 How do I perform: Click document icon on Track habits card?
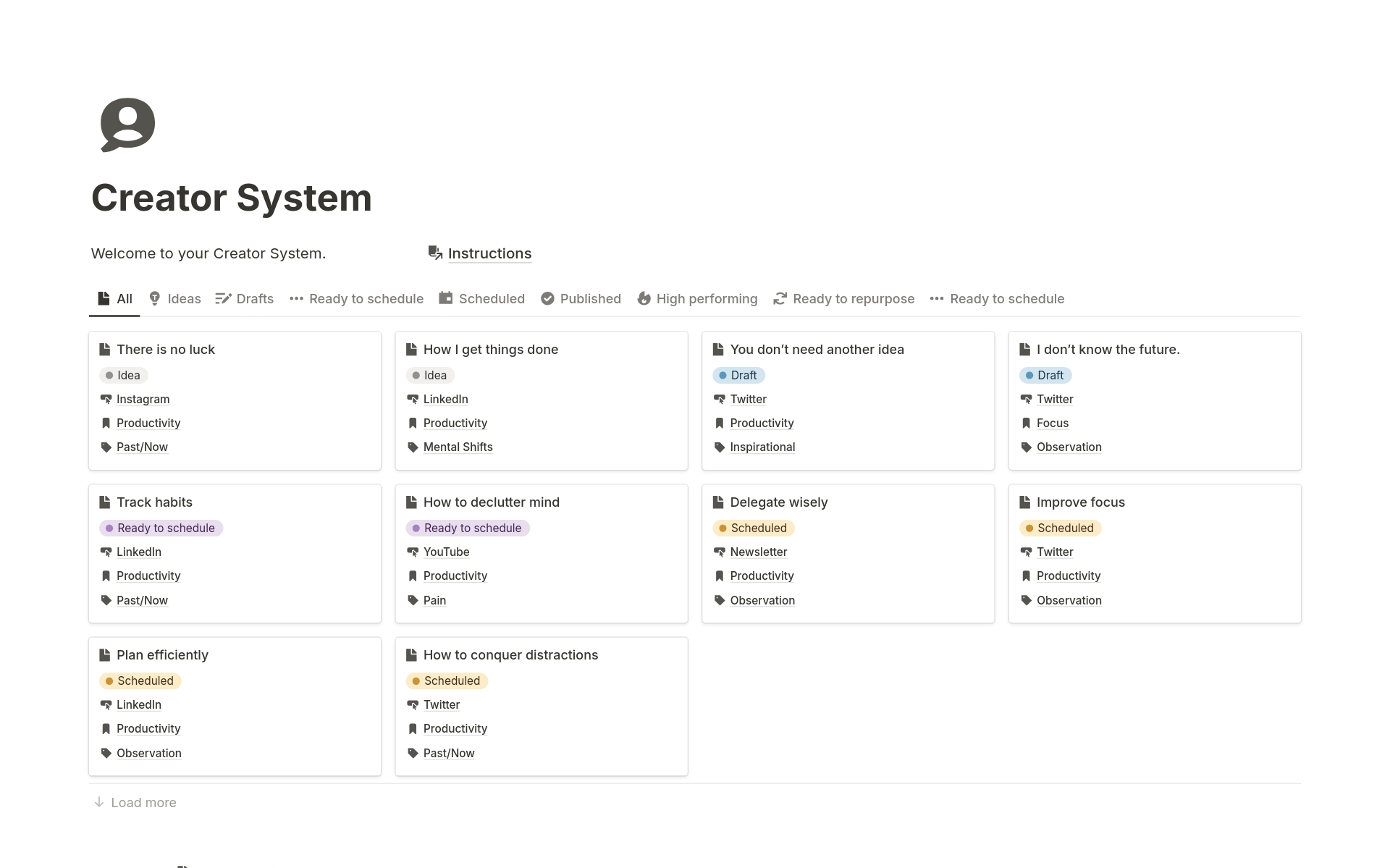coord(104,502)
